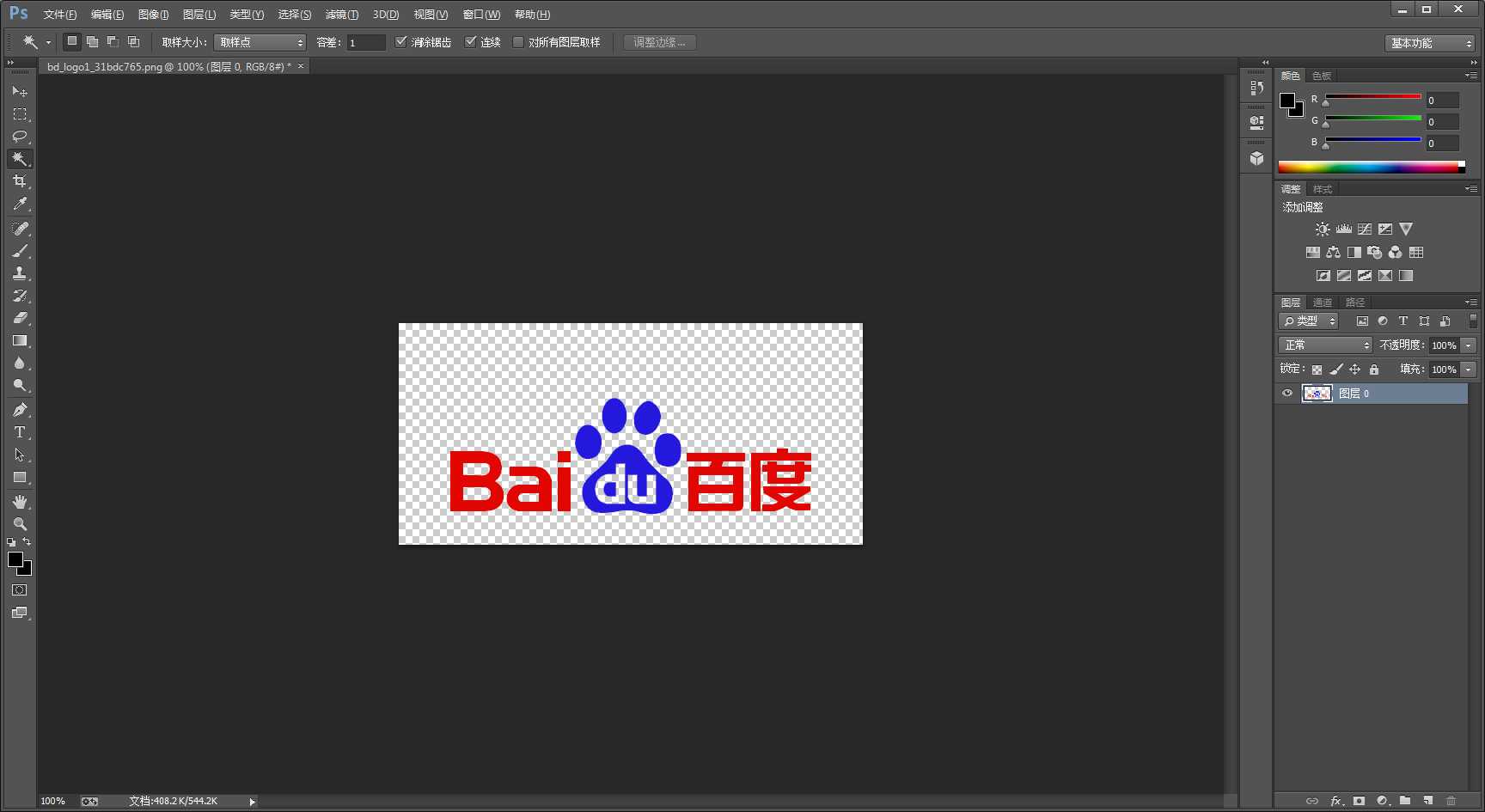Choose Subtract from Selection mode
The height and width of the screenshot is (812, 1485).
click(x=113, y=41)
